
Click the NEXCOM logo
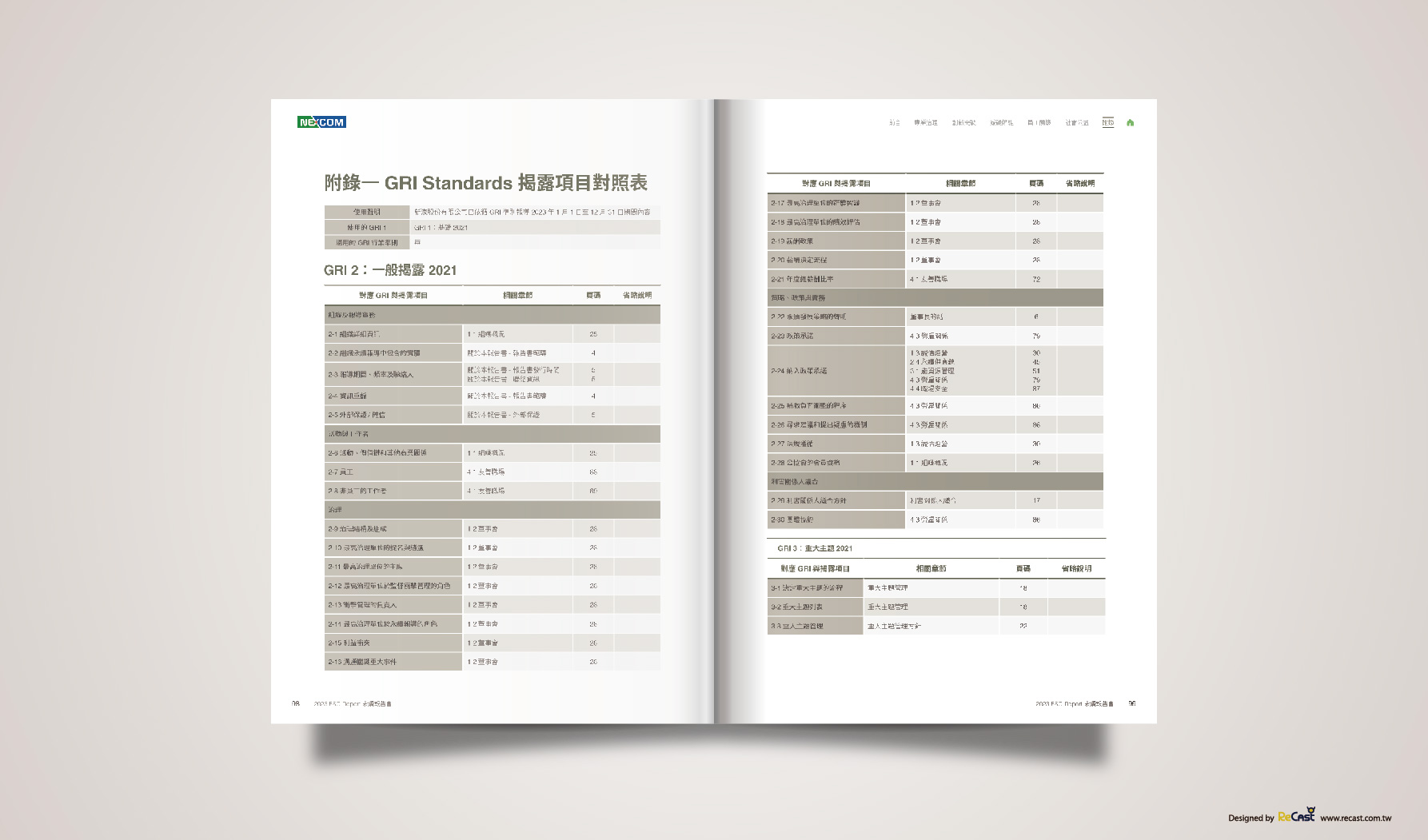click(321, 122)
